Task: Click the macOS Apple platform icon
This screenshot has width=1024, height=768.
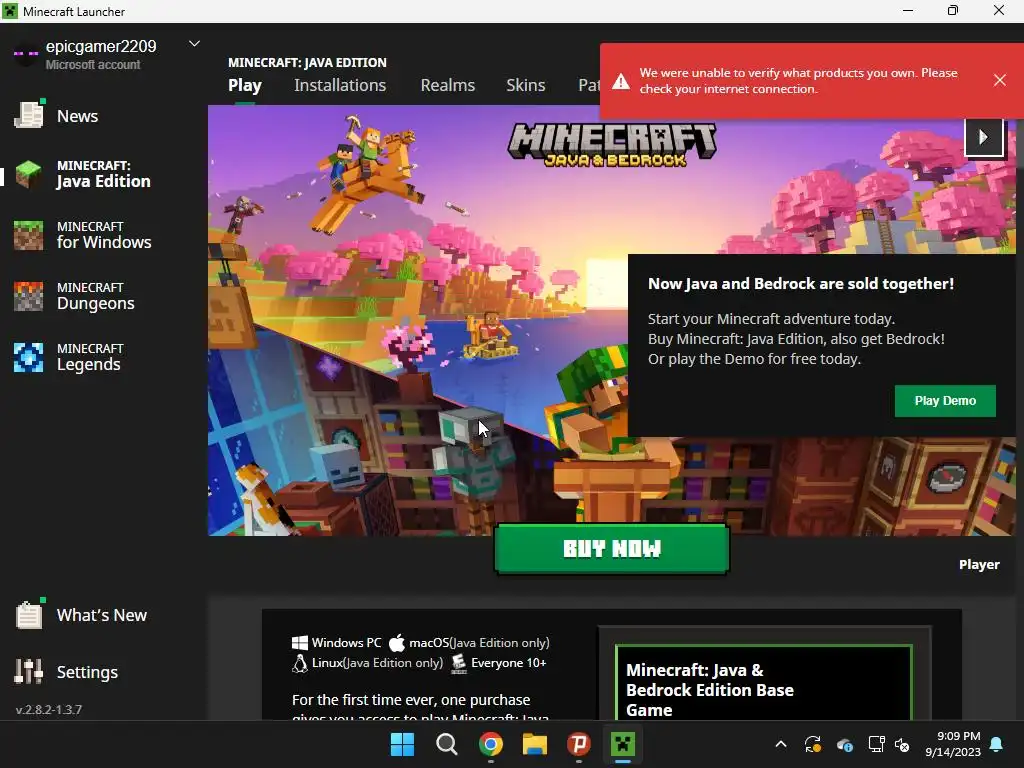Action: pos(397,643)
